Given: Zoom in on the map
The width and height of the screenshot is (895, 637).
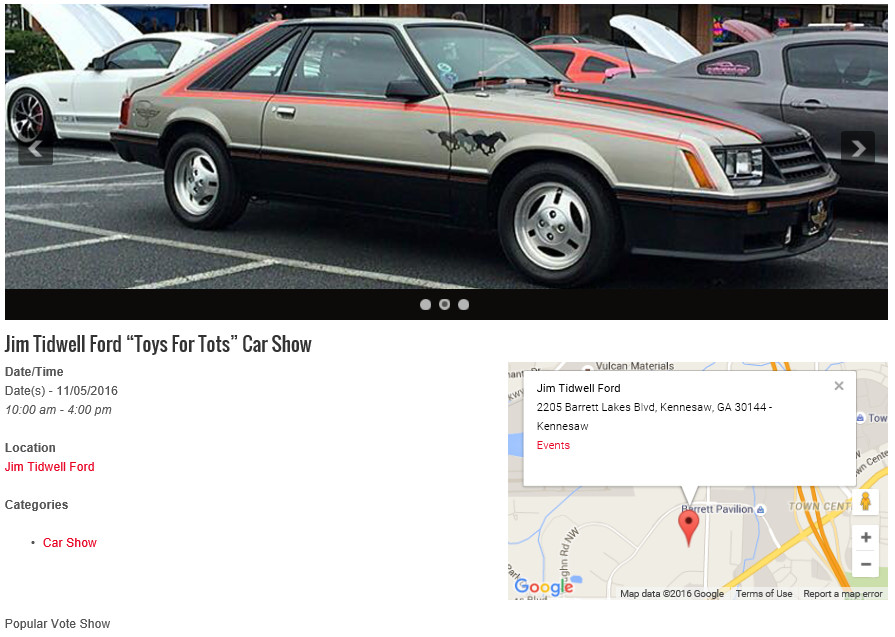Looking at the screenshot, I should 865,537.
